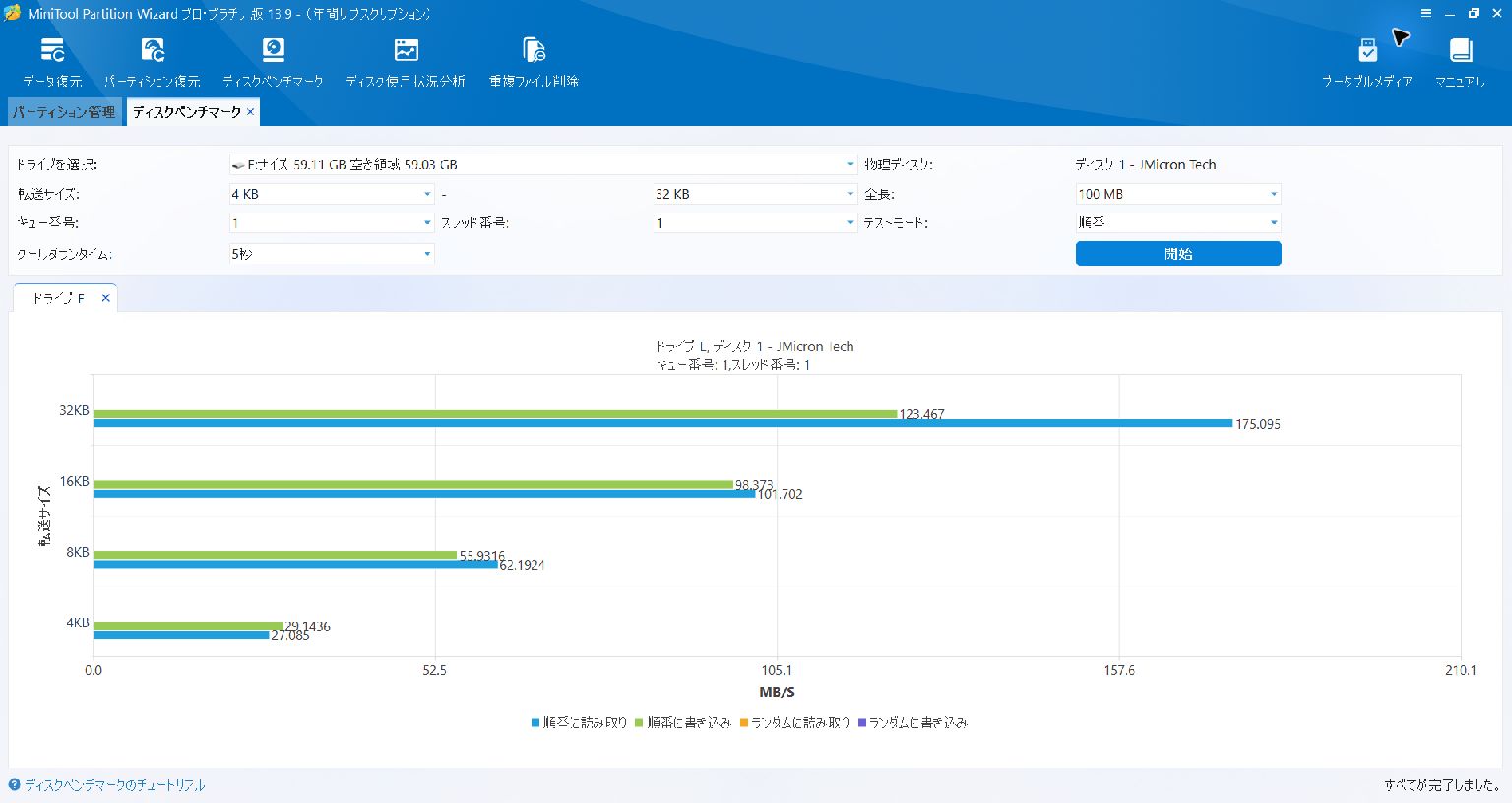Click the 8KB read value 62.1924

pyautogui.click(x=522, y=566)
